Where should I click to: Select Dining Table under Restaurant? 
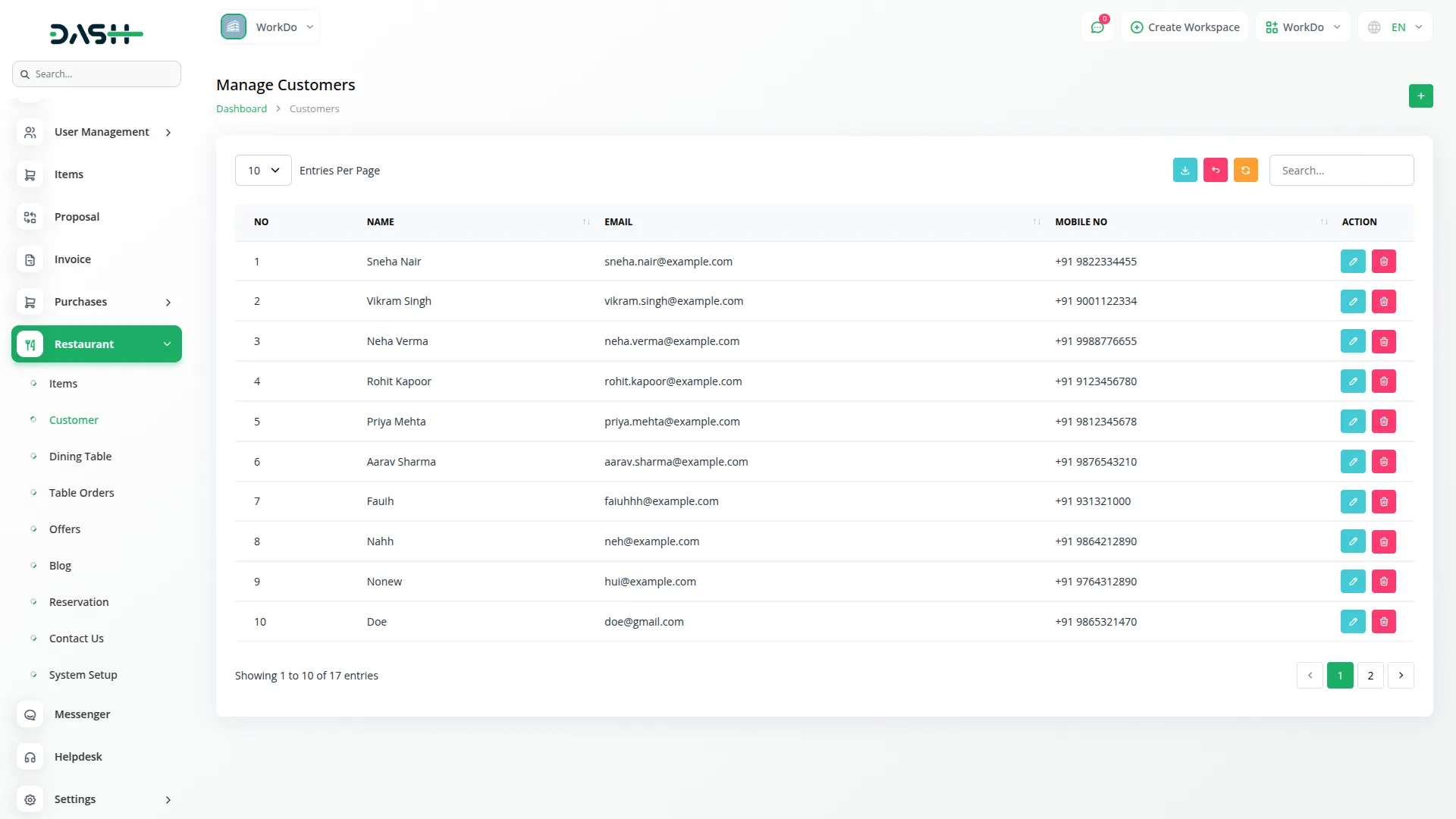click(80, 456)
